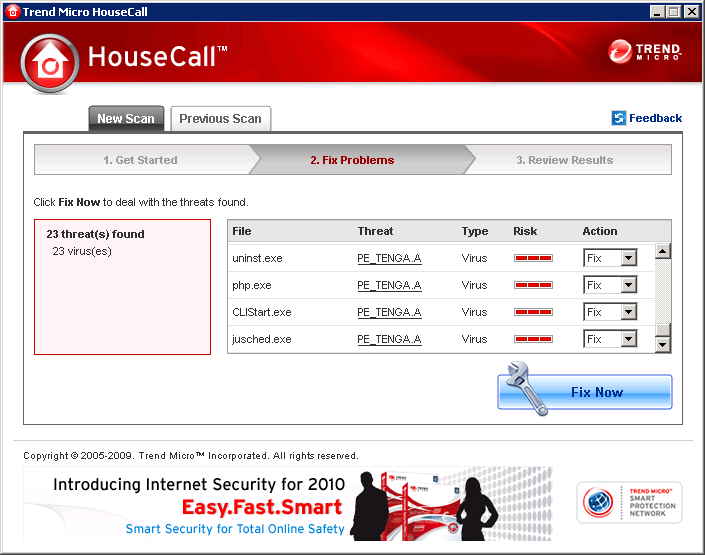705x555 pixels.
Task: Click Smart Protection Network badge
Action: 629,502
